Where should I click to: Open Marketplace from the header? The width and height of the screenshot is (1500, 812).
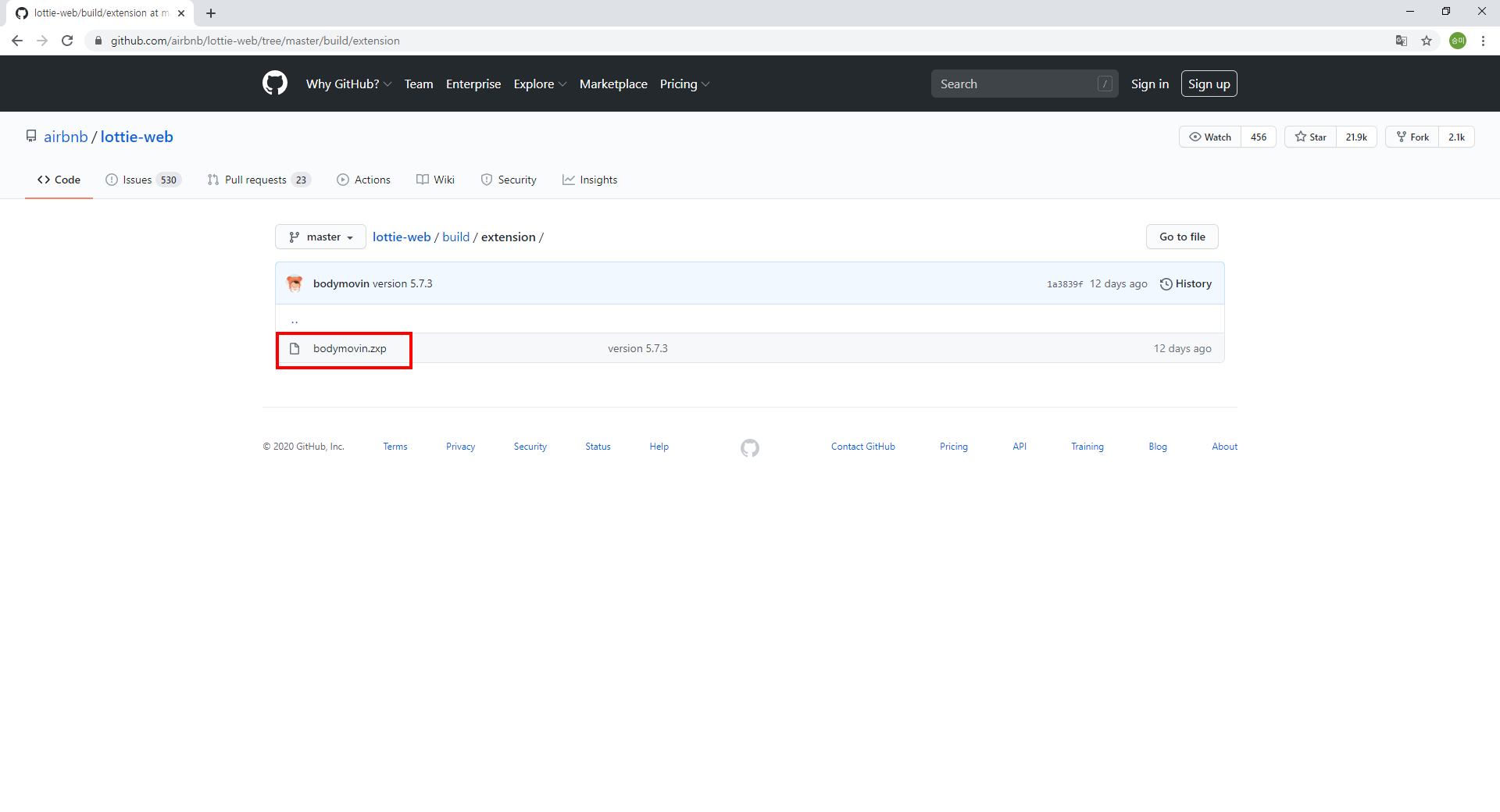[x=613, y=84]
